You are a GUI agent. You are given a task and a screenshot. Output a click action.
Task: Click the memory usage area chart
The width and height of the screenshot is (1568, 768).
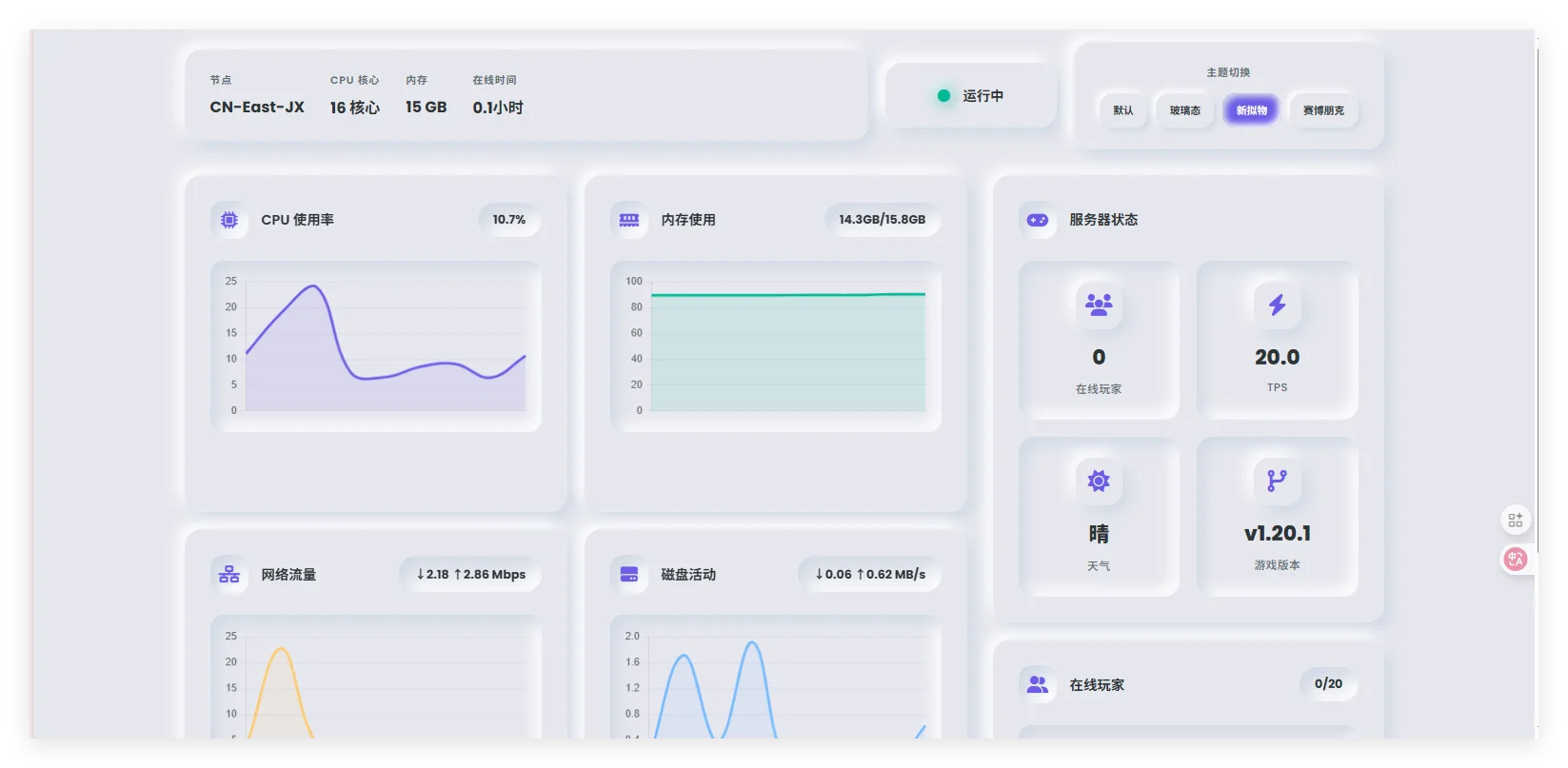(776, 346)
